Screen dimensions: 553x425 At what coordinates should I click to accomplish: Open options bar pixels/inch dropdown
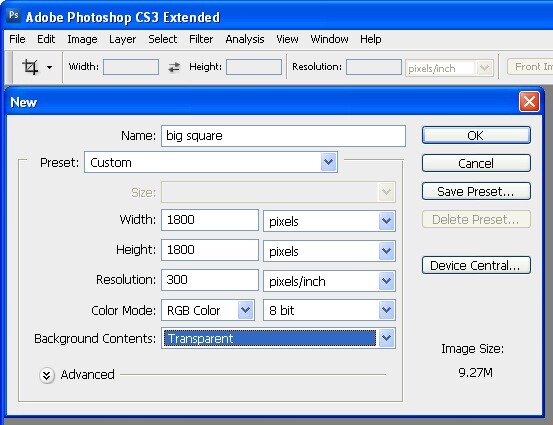(x=449, y=68)
